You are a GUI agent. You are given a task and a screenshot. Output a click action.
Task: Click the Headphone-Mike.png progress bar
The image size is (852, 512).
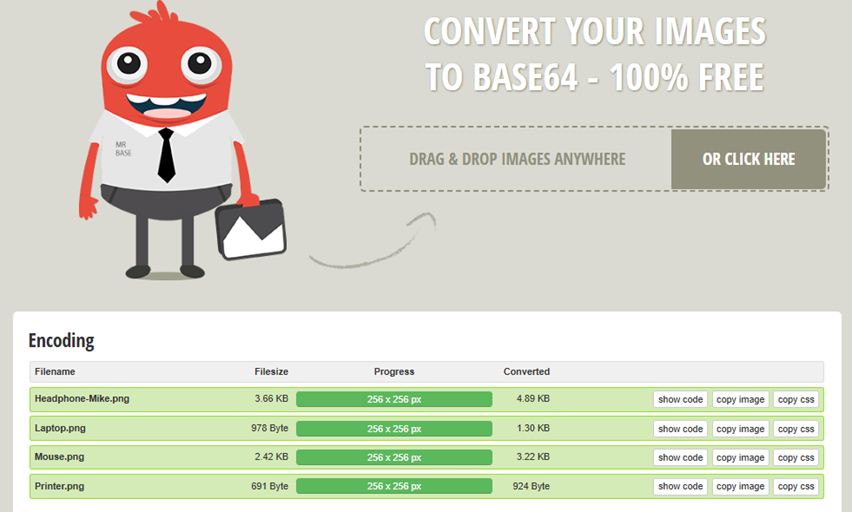click(x=394, y=399)
